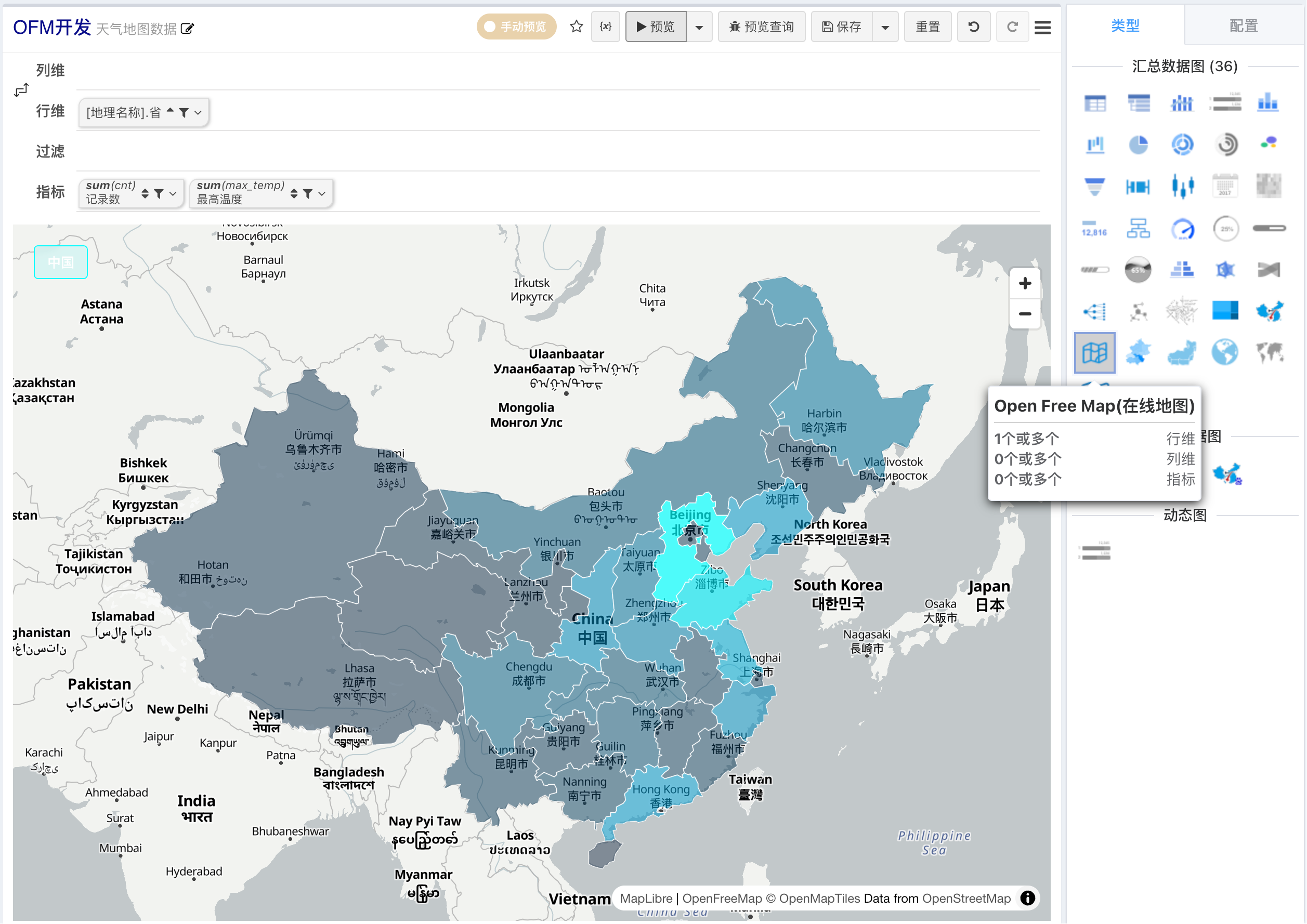Image resolution: width=1307 pixels, height=924 pixels.
Task: Switch to the 配置 tab
Action: pos(1243,26)
